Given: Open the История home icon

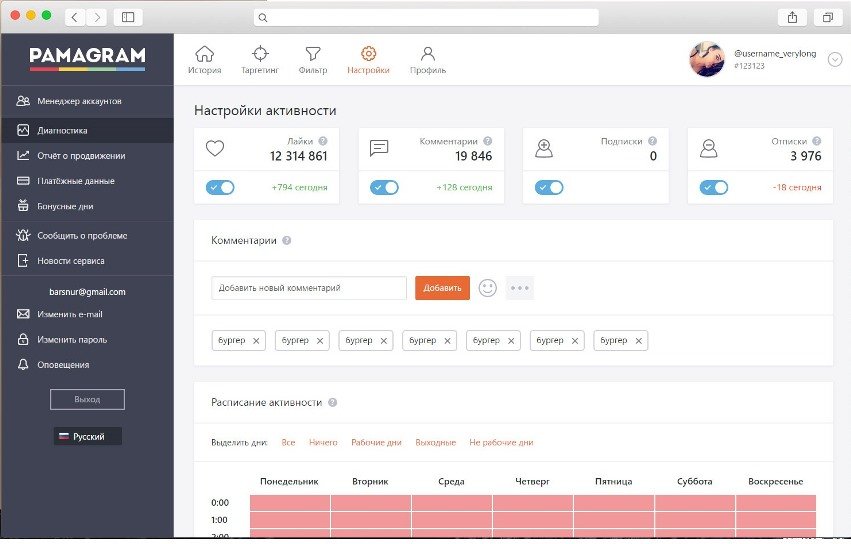Looking at the screenshot, I should pyautogui.click(x=205, y=54).
